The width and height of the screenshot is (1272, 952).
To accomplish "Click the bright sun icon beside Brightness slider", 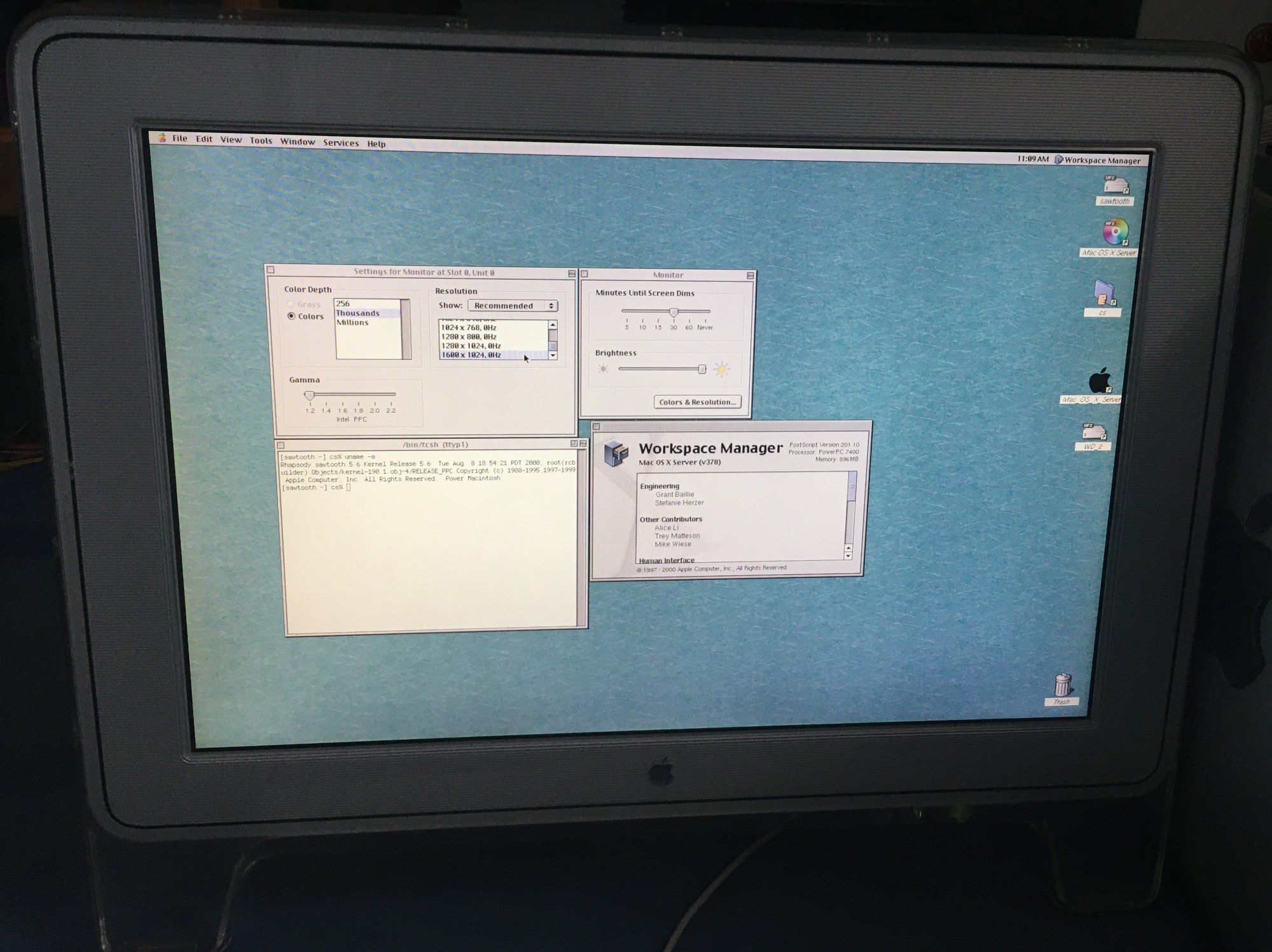I will (722, 369).
